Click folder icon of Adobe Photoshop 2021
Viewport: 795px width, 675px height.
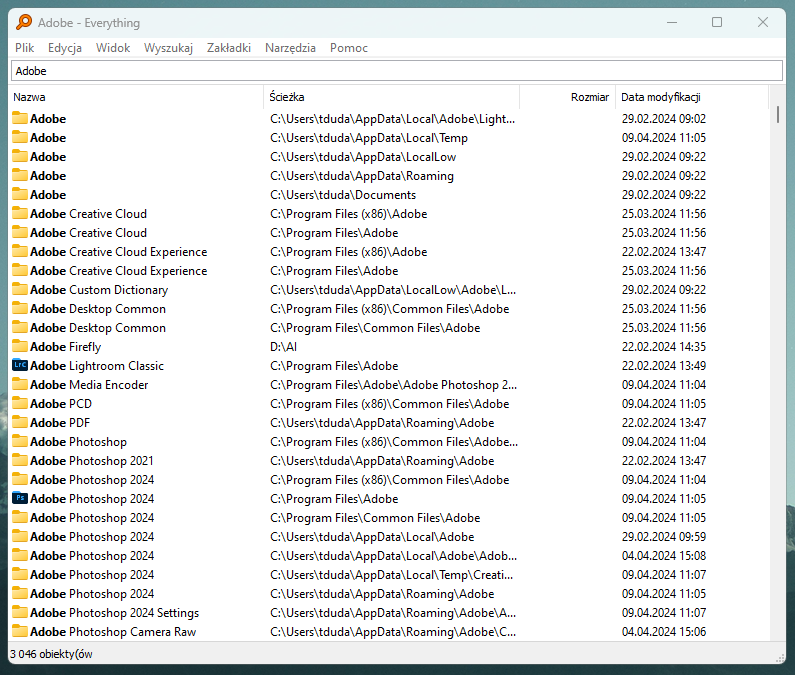(x=20, y=460)
